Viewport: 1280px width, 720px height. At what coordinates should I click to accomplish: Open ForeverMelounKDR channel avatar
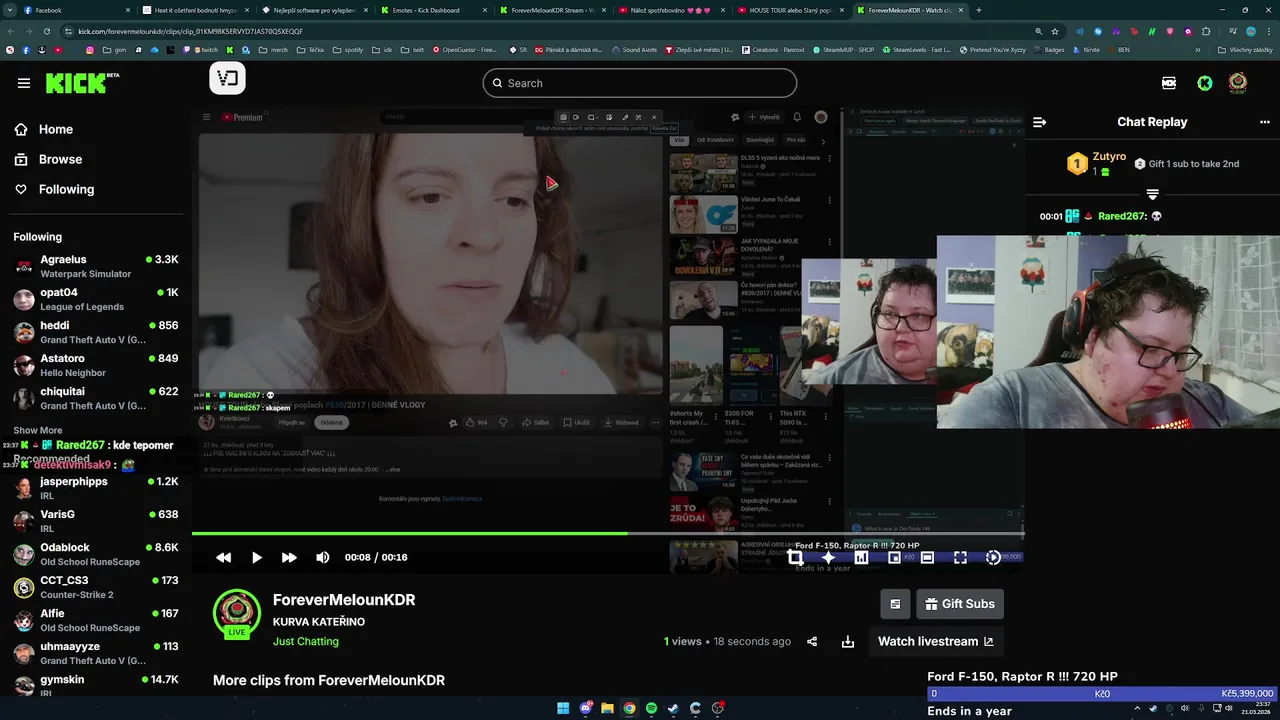pos(237,613)
